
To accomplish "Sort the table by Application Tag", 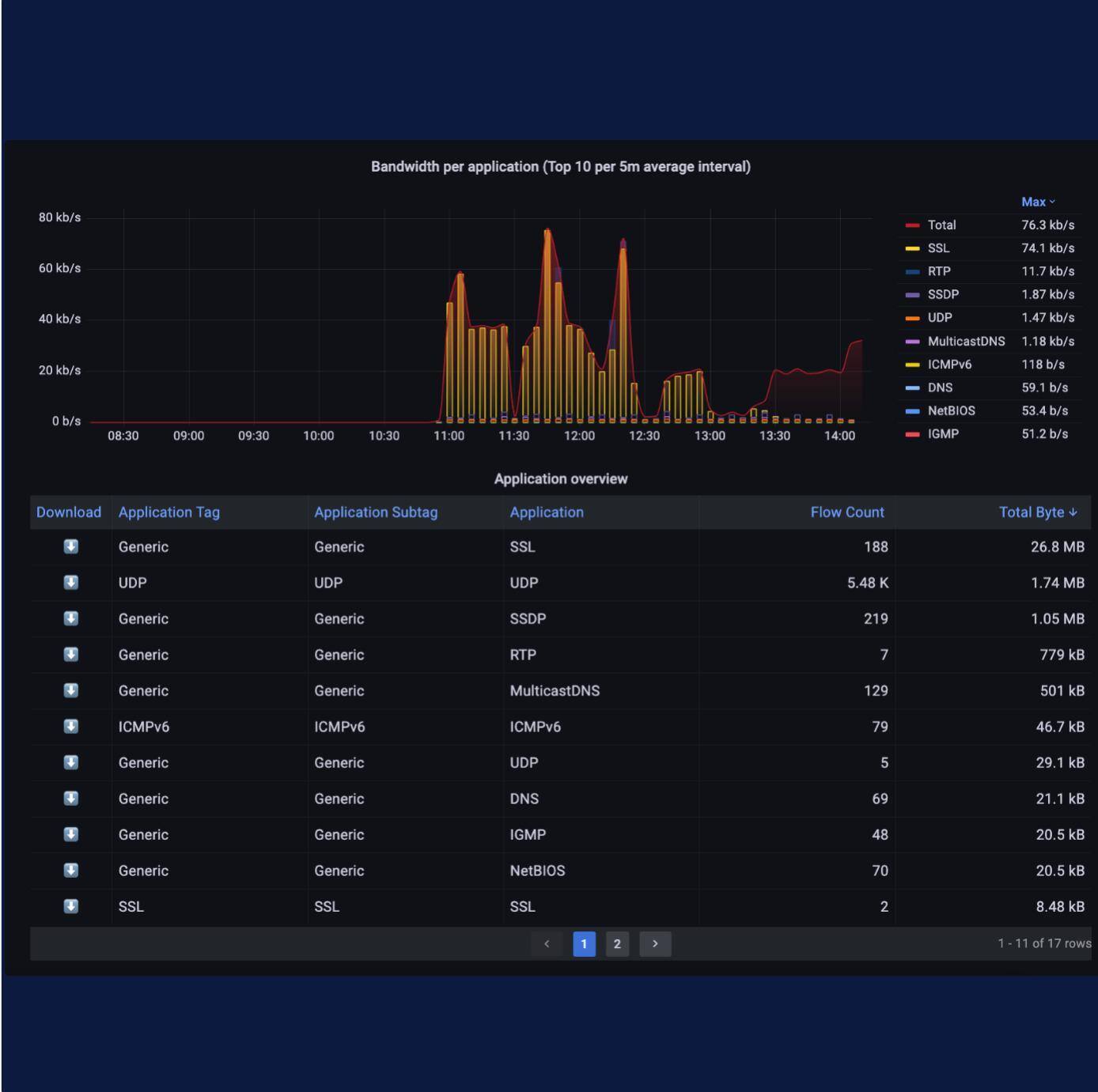I will pos(168,512).
